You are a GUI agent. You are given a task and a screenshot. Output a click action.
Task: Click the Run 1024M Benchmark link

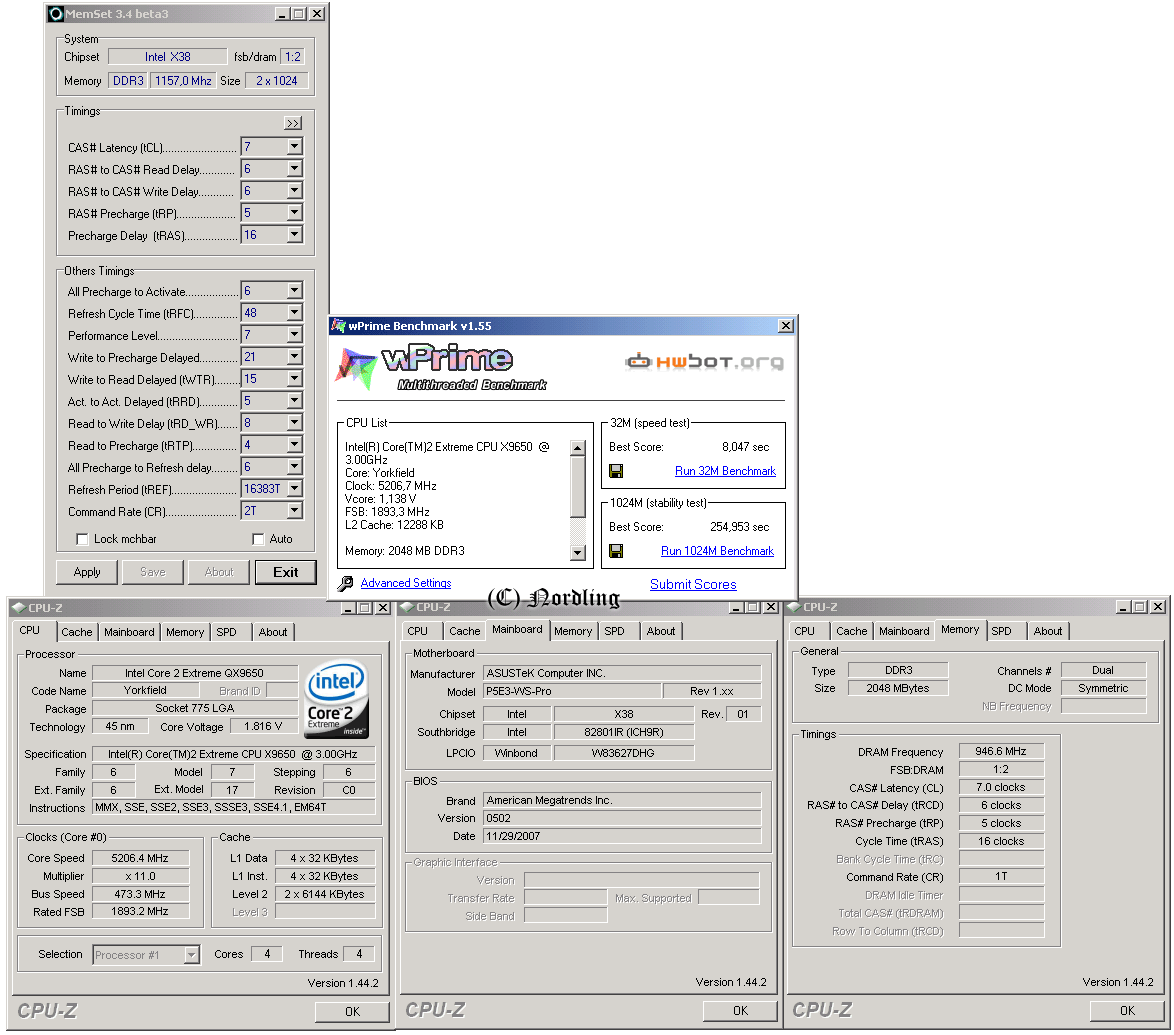(x=717, y=551)
